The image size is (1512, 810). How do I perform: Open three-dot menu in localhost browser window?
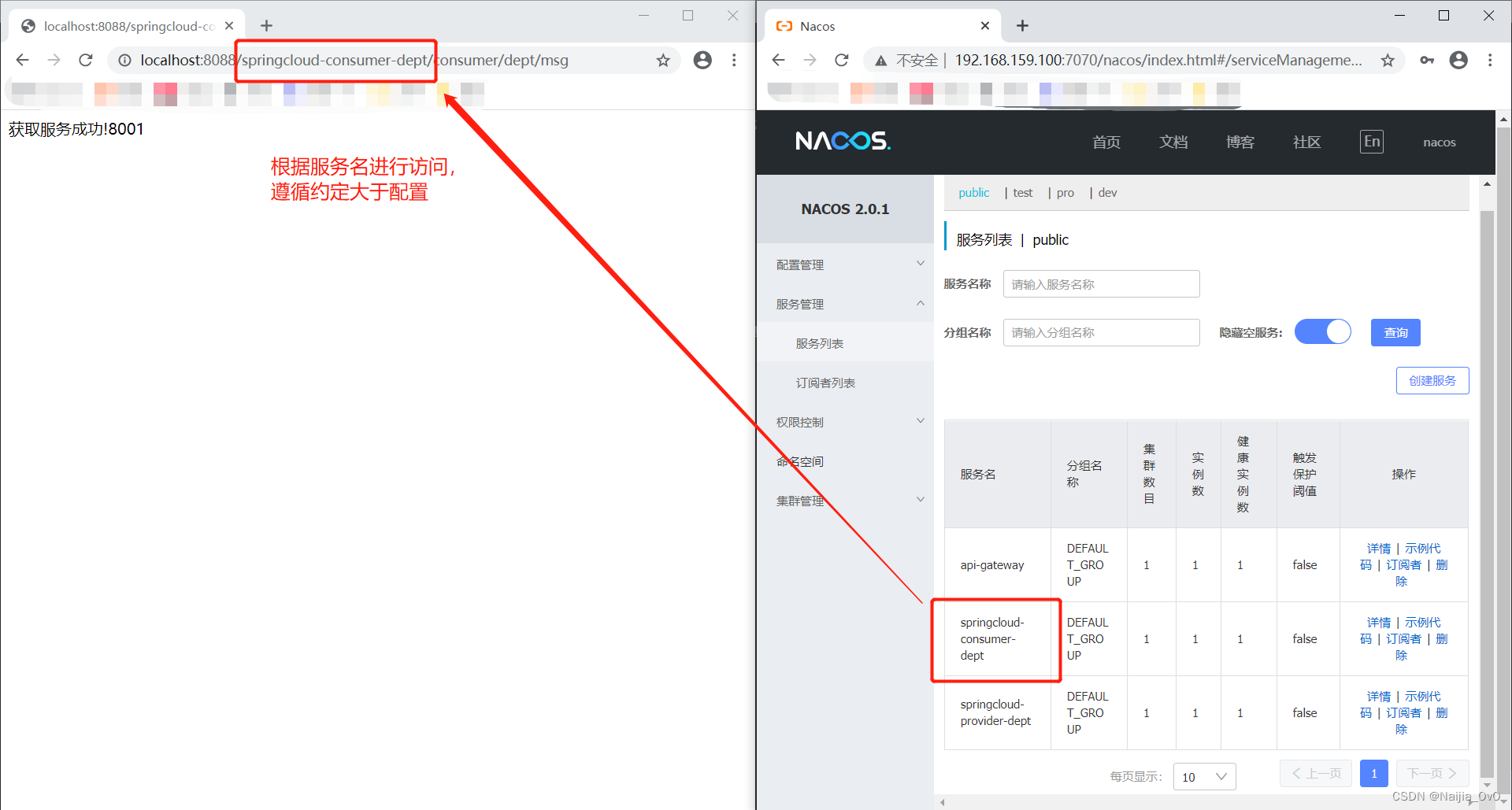(734, 60)
